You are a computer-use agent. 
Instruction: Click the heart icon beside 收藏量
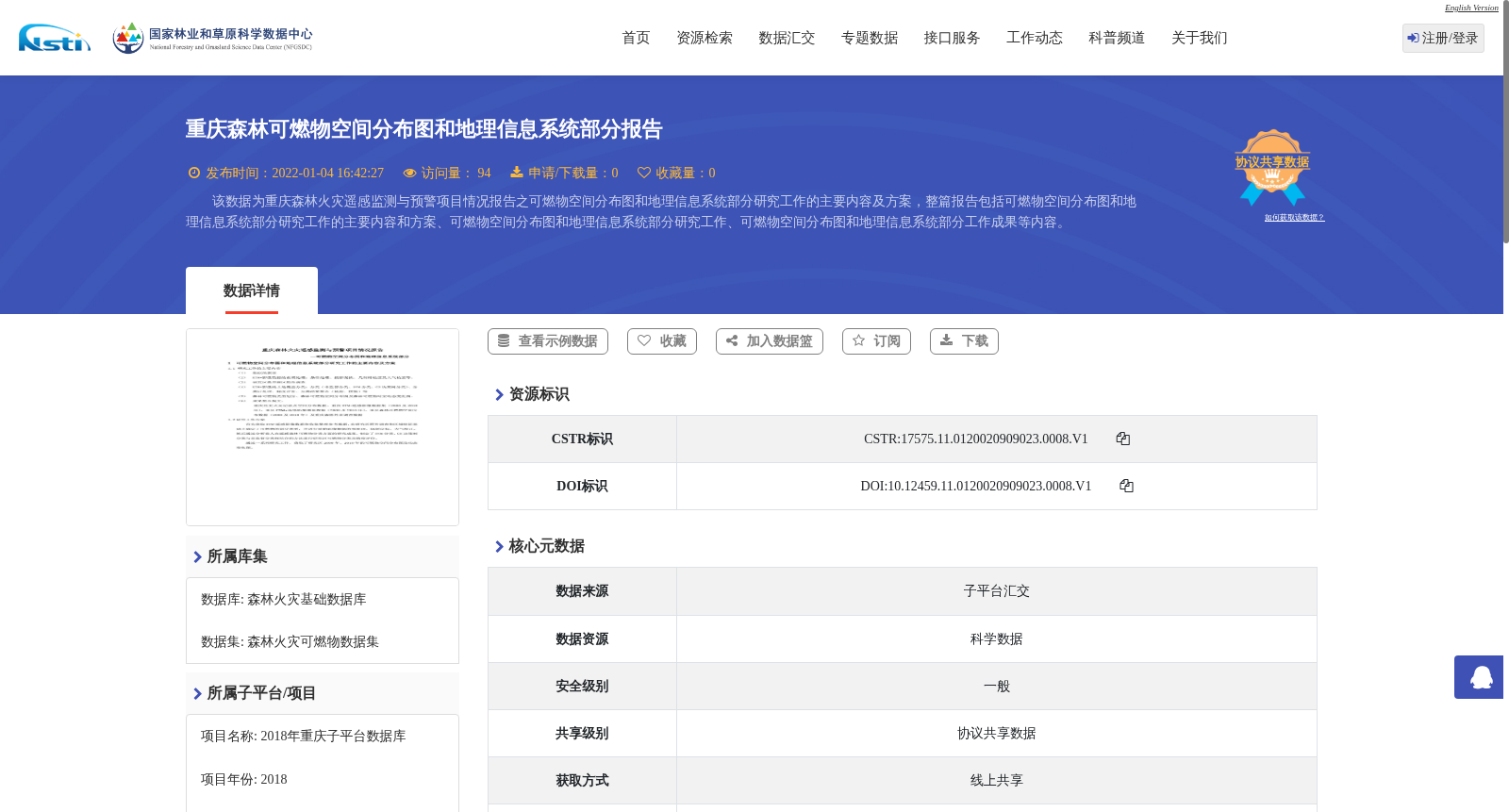pyautogui.click(x=644, y=173)
